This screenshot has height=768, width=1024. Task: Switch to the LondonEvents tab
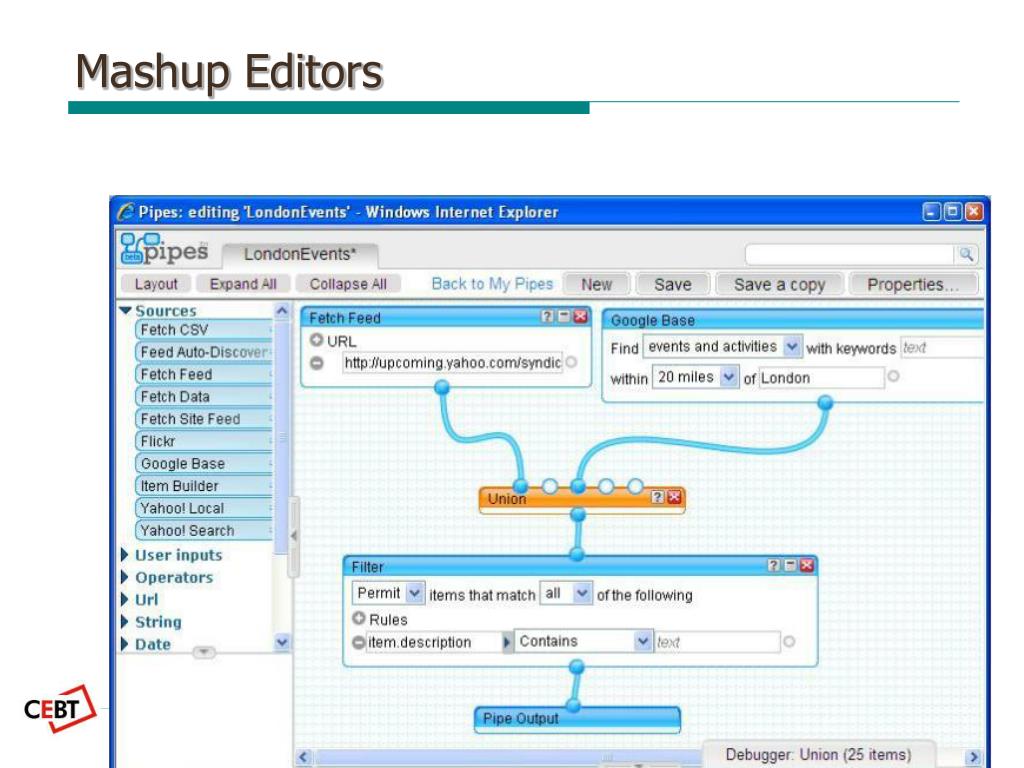tap(300, 254)
